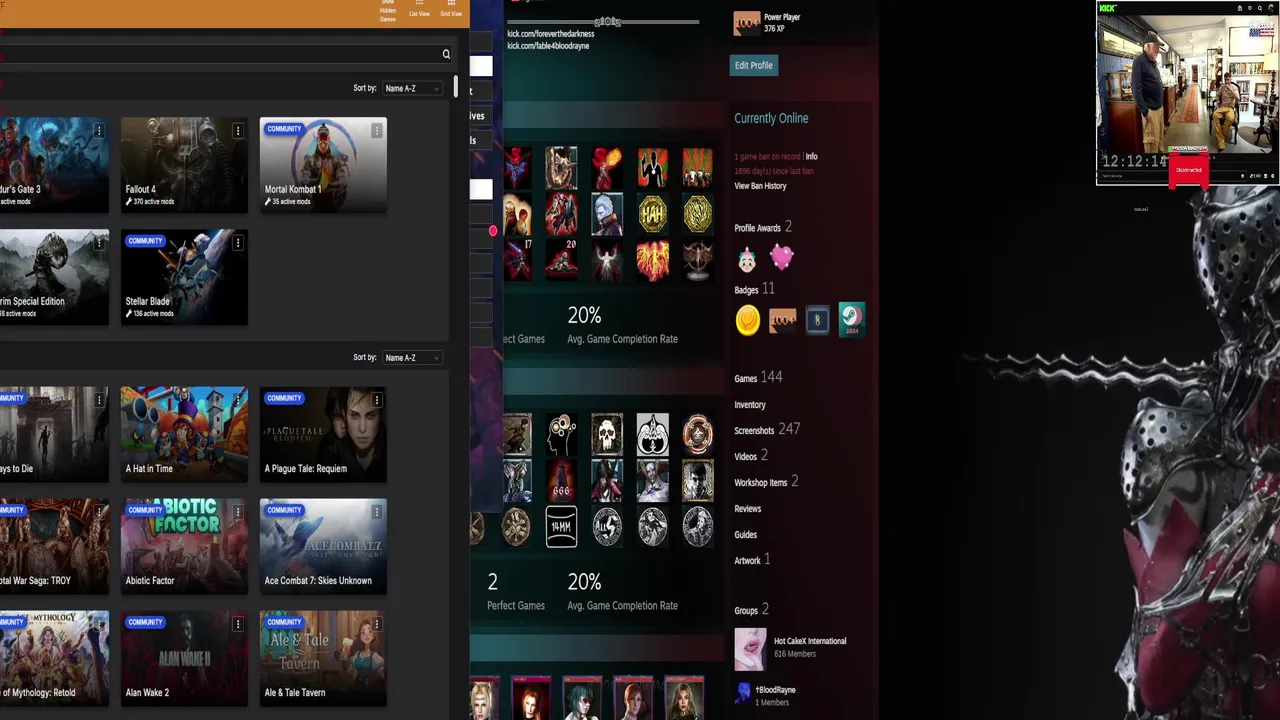Click the gold coin badge icon
The image size is (1280, 720).
tap(748, 320)
